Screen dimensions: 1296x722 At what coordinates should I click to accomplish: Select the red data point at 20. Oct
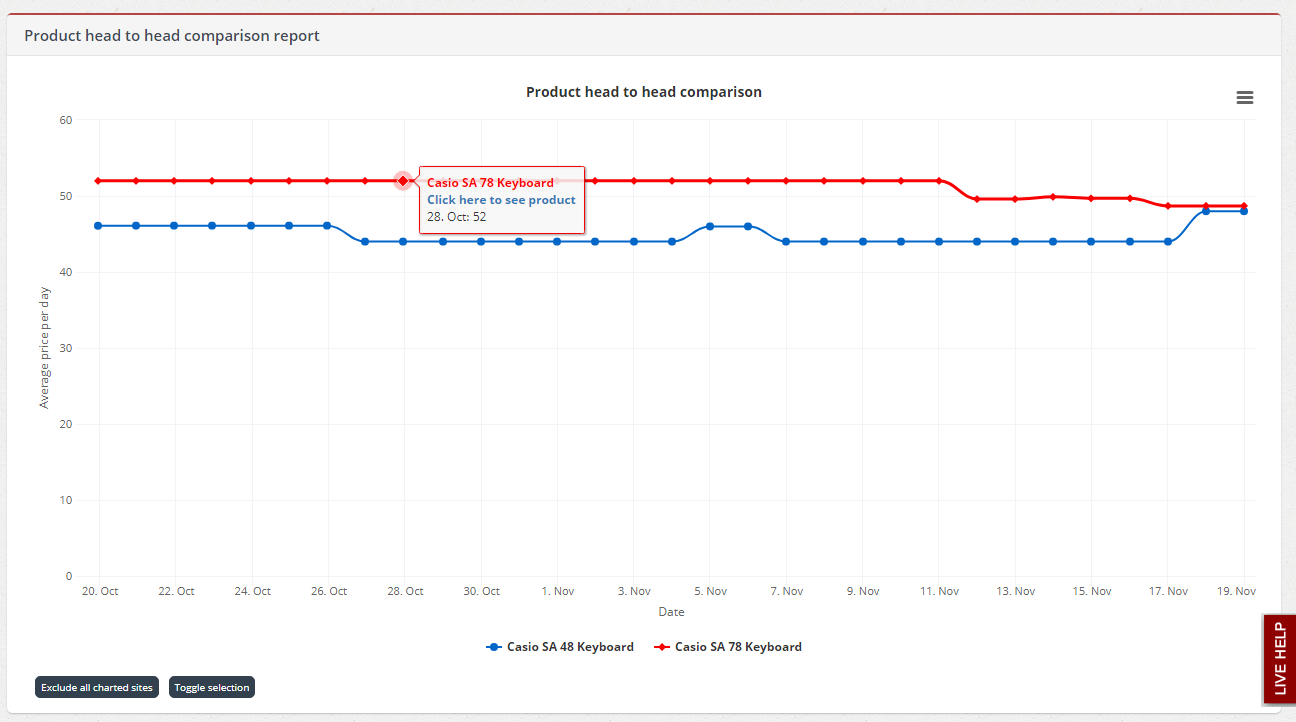(98, 181)
